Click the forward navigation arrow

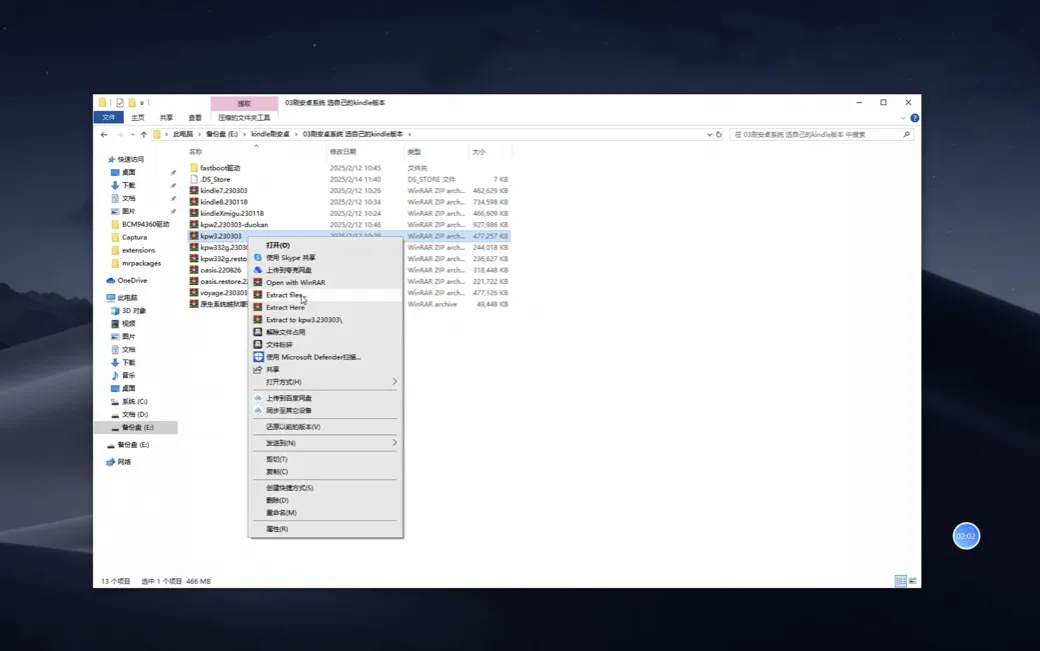(x=119, y=135)
